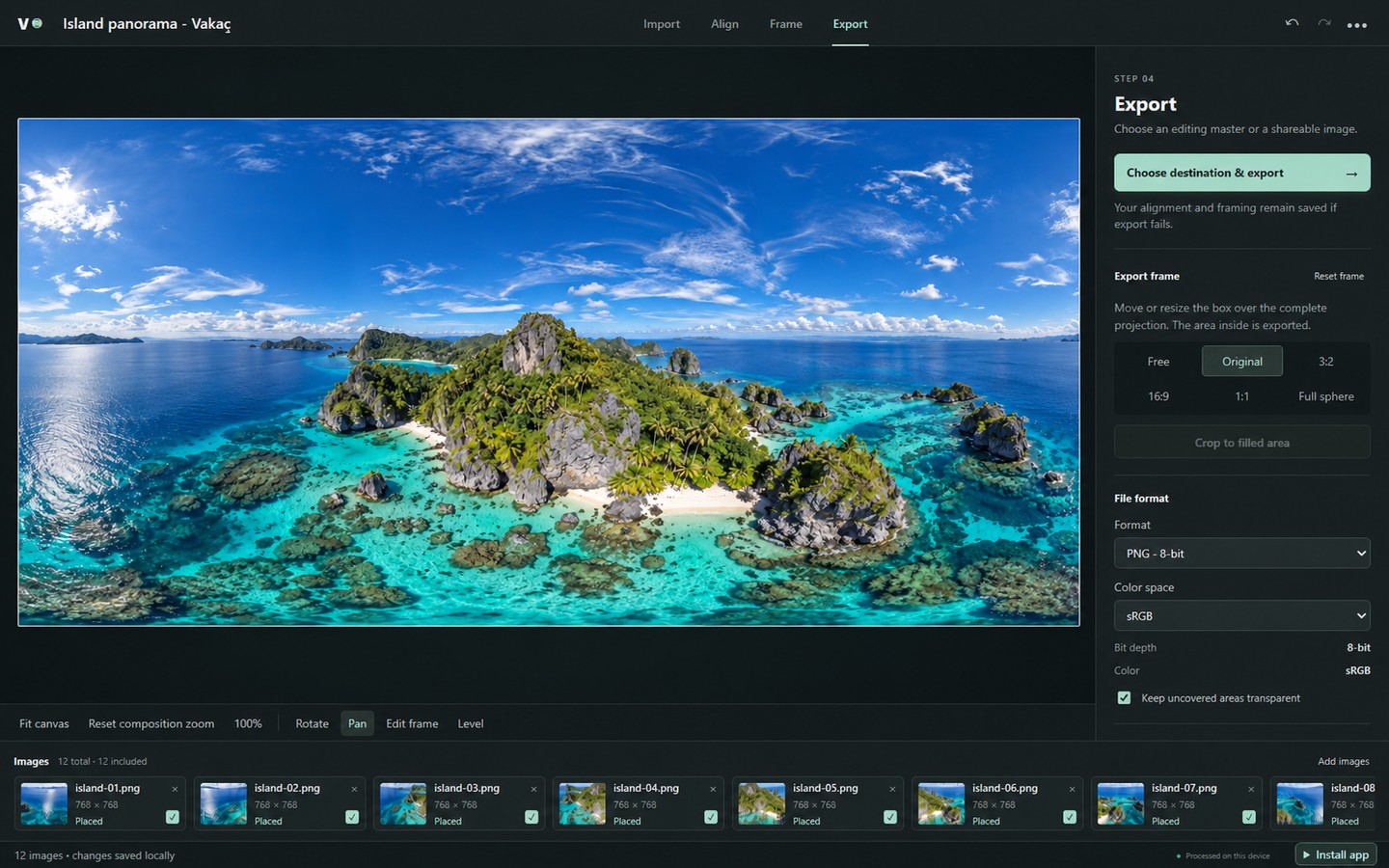
Task: Select the island-04.png thumbnail
Action: [583, 803]
